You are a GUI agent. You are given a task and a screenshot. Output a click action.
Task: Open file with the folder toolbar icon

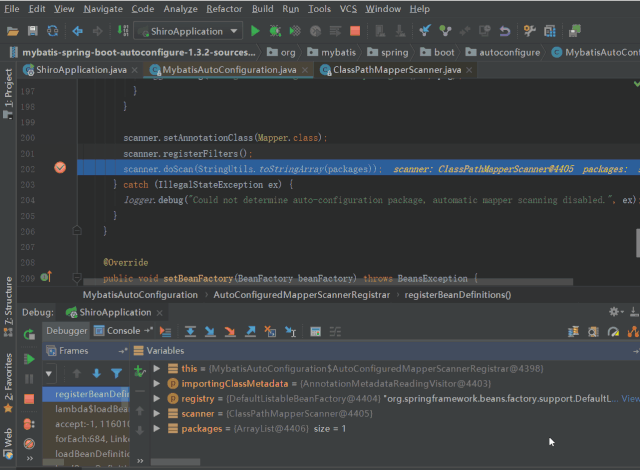pyautogui.click(x=12, y=31)
